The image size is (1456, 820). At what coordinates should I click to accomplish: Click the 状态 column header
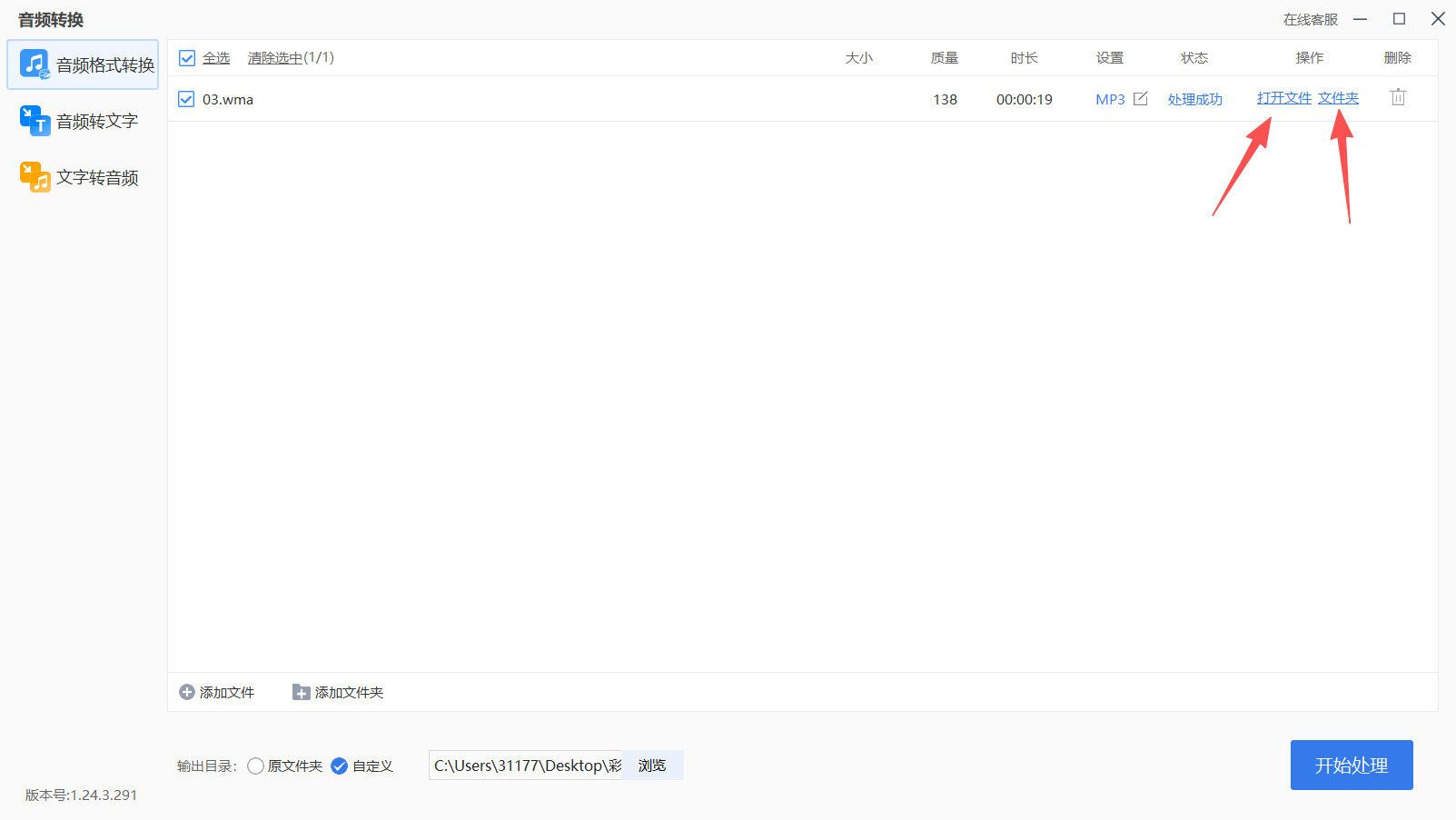1194,58
